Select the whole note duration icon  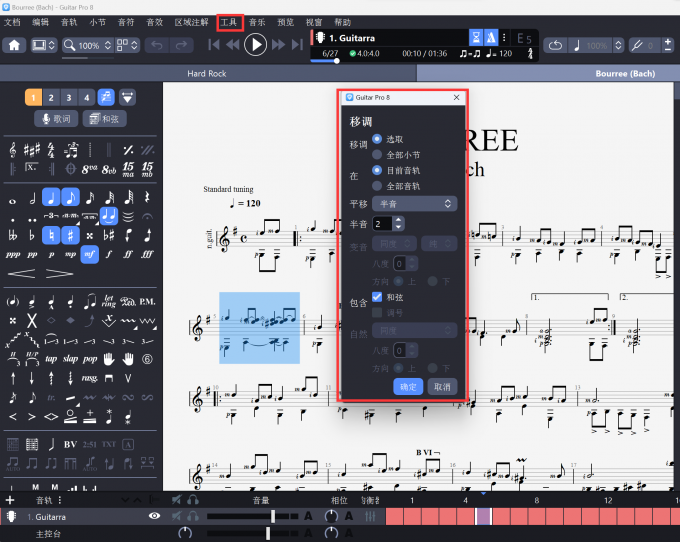pos(12,195)
